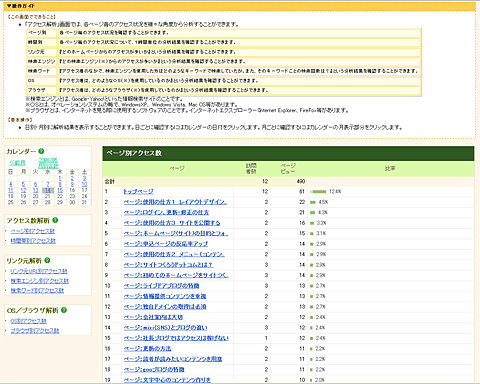The image size is (480, 384).
Task: Click the ページビュー column header
Action: pyautogui.click(x=288, y=168)
